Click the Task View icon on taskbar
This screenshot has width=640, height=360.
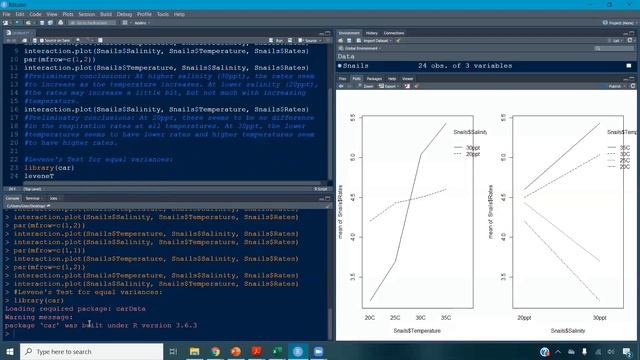click(x=173, y=351)
